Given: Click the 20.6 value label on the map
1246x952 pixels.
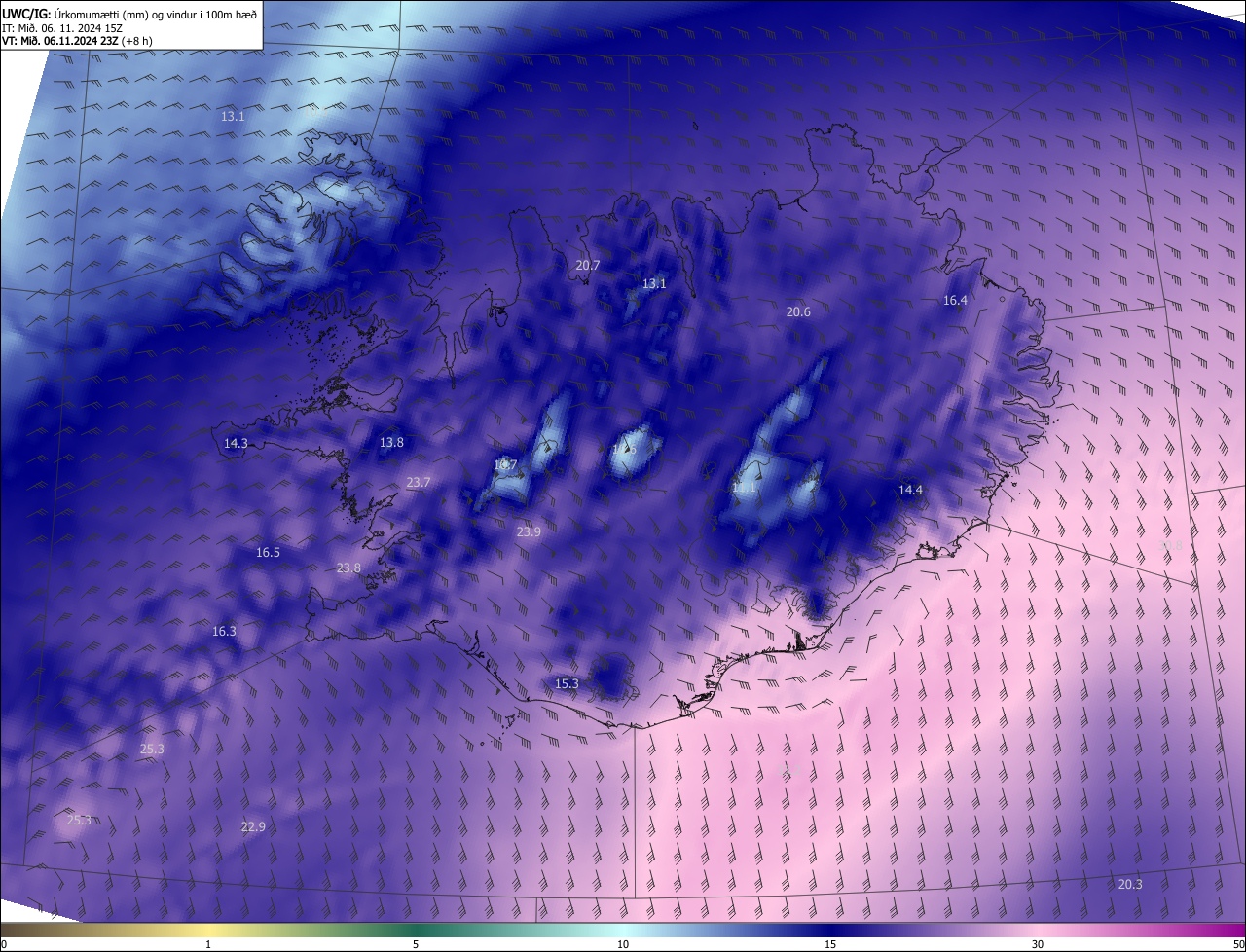Looking at the screenshot, I should point(798,311).
